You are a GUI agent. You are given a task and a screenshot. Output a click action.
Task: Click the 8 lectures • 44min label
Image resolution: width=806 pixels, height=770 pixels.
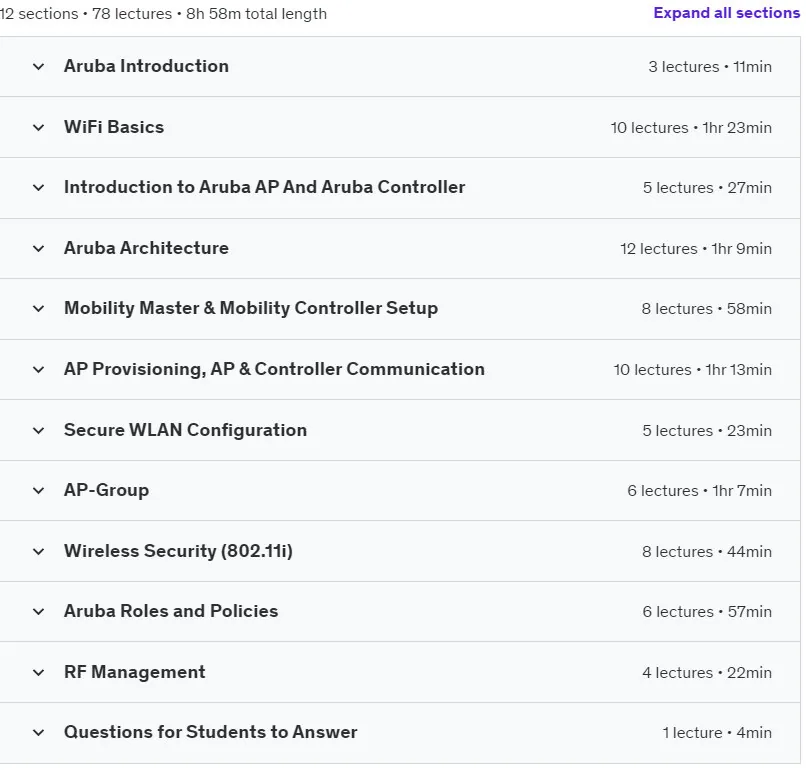[x=707, y=552]
